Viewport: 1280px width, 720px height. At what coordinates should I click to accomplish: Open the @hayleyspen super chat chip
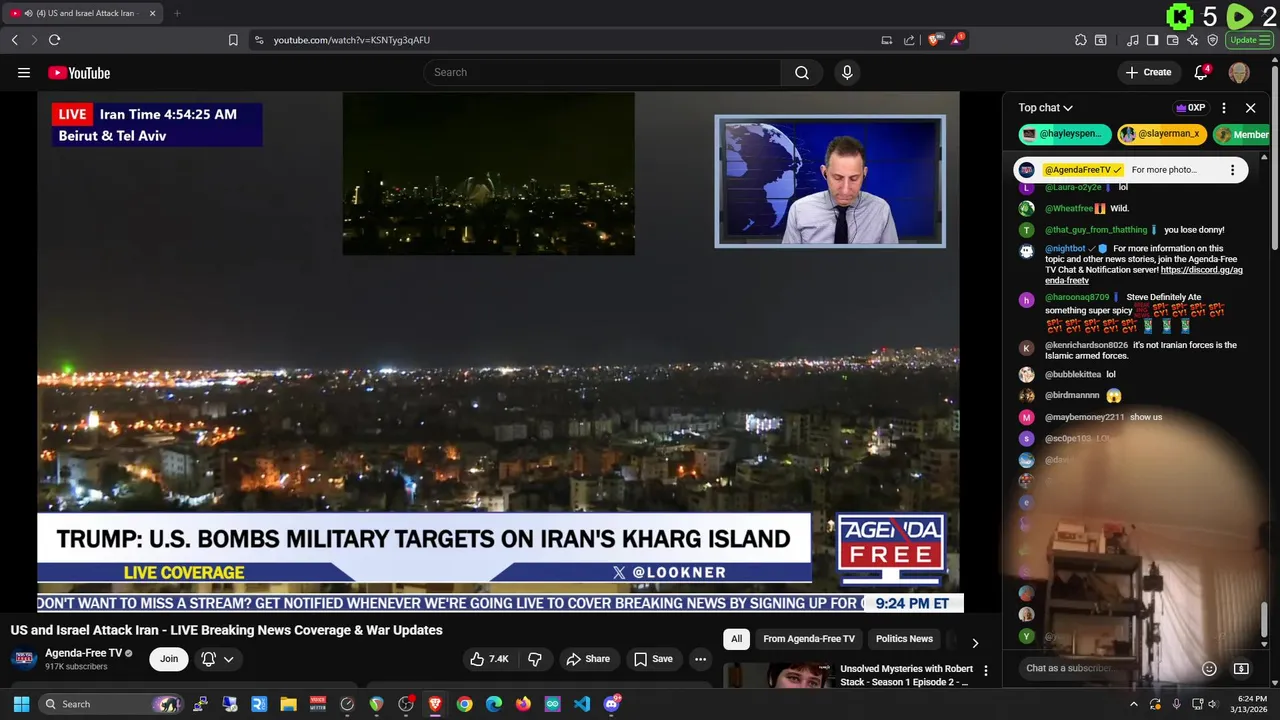(1065, 134)
